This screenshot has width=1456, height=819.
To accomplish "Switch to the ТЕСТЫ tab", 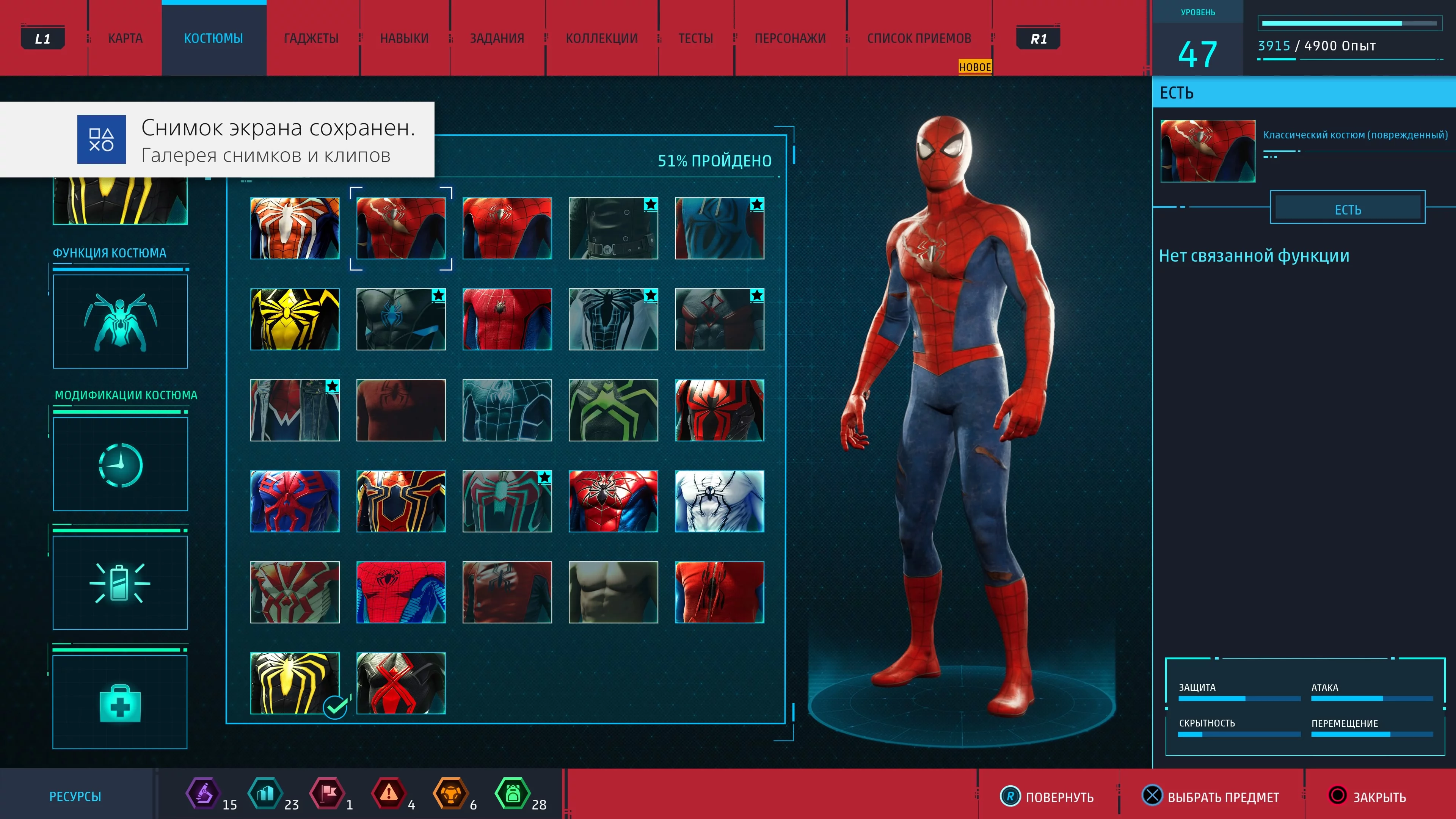I will pos(696,38).
